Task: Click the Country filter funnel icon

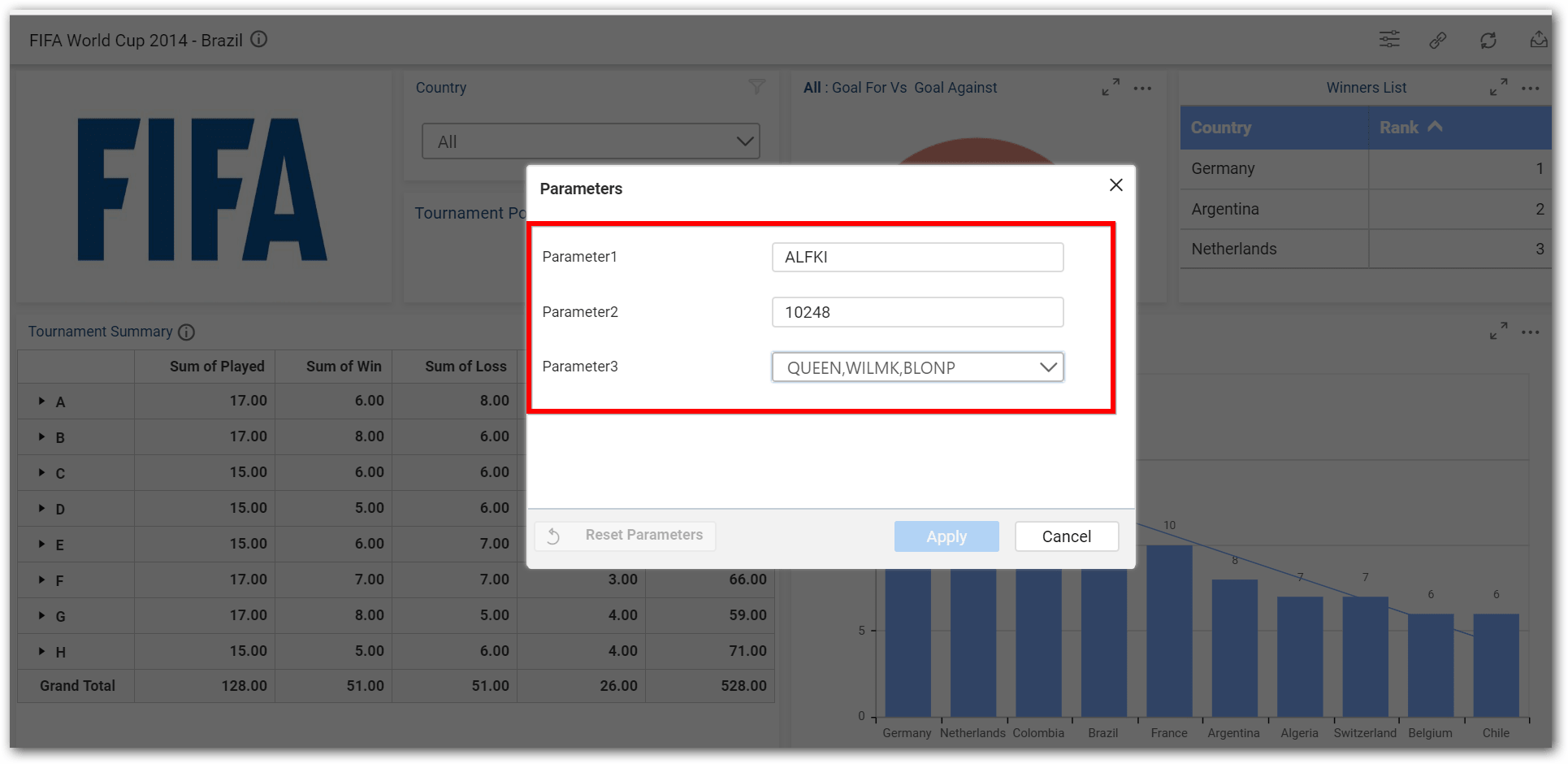Action: [756, 87]
